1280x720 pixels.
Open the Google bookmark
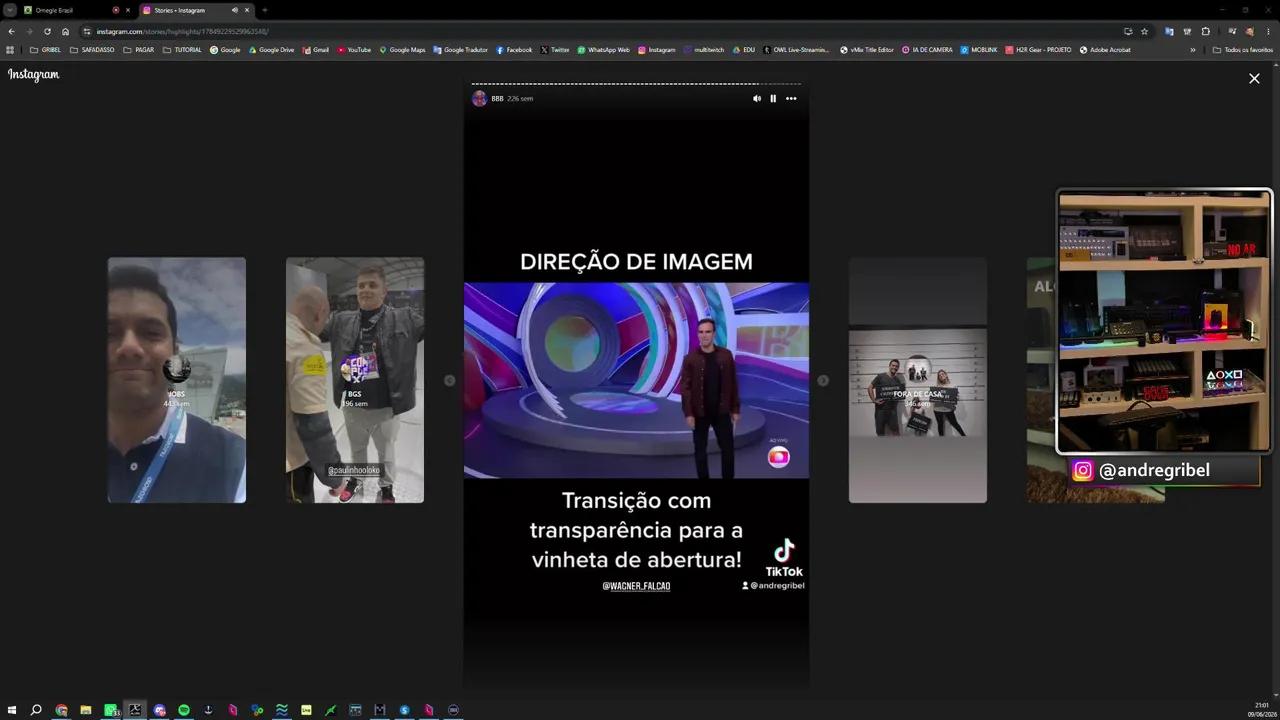(225, 50)
